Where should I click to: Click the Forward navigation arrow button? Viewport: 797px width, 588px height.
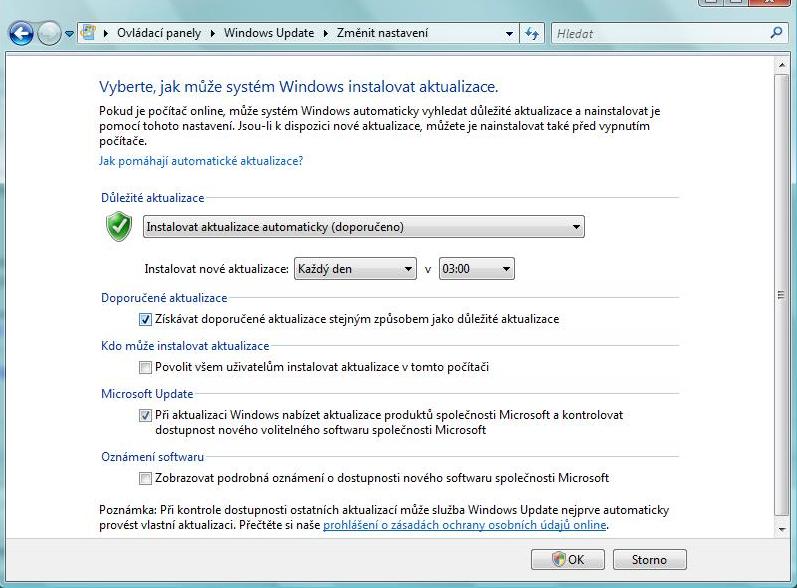[49, 34]
